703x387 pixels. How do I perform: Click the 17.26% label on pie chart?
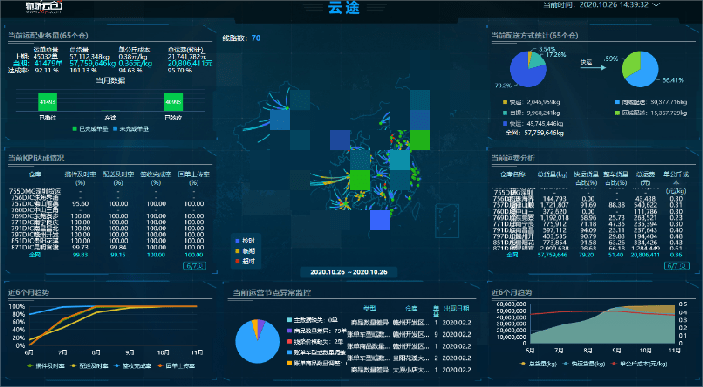pos(556,55)
